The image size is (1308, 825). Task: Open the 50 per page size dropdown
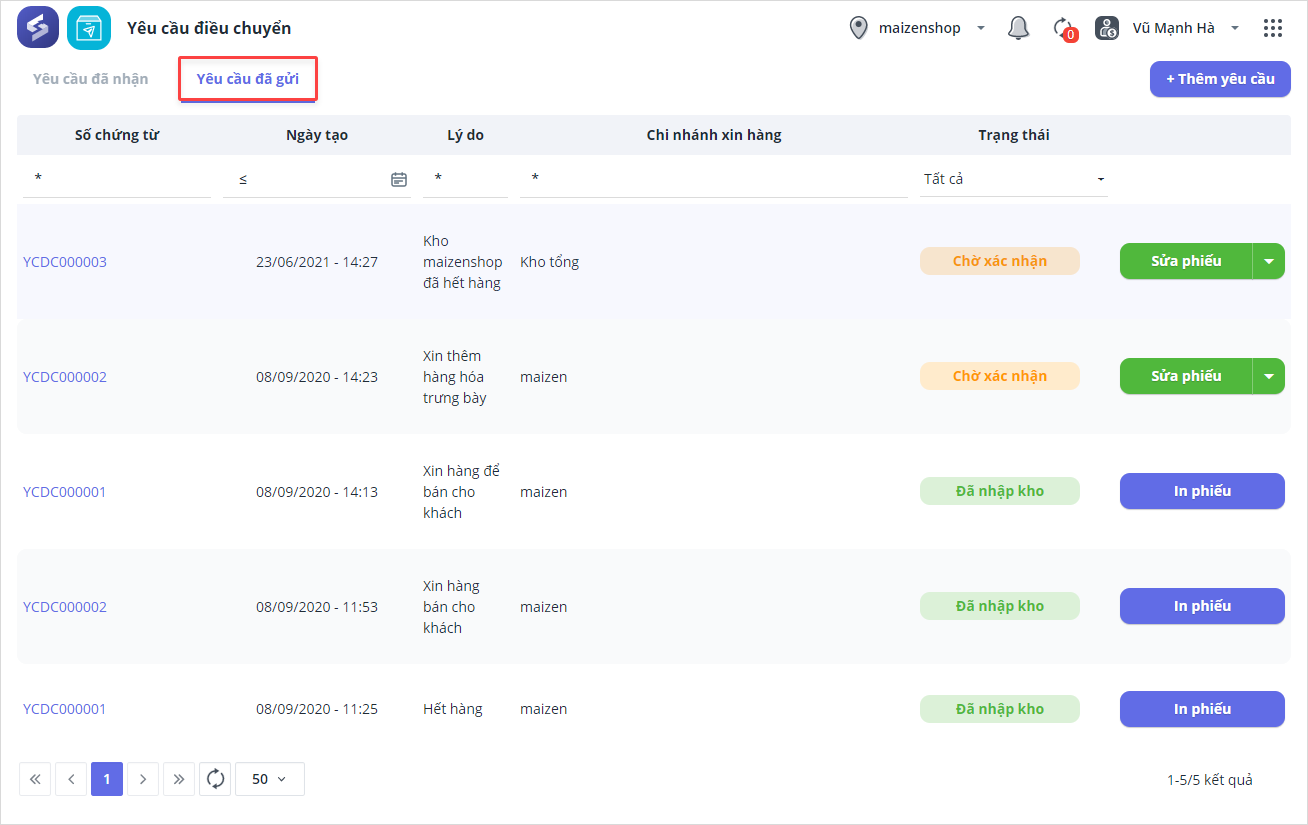[x=270, y=779]
